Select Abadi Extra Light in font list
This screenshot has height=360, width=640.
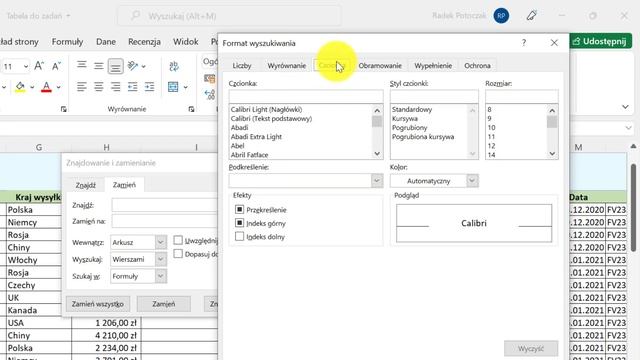256,137
